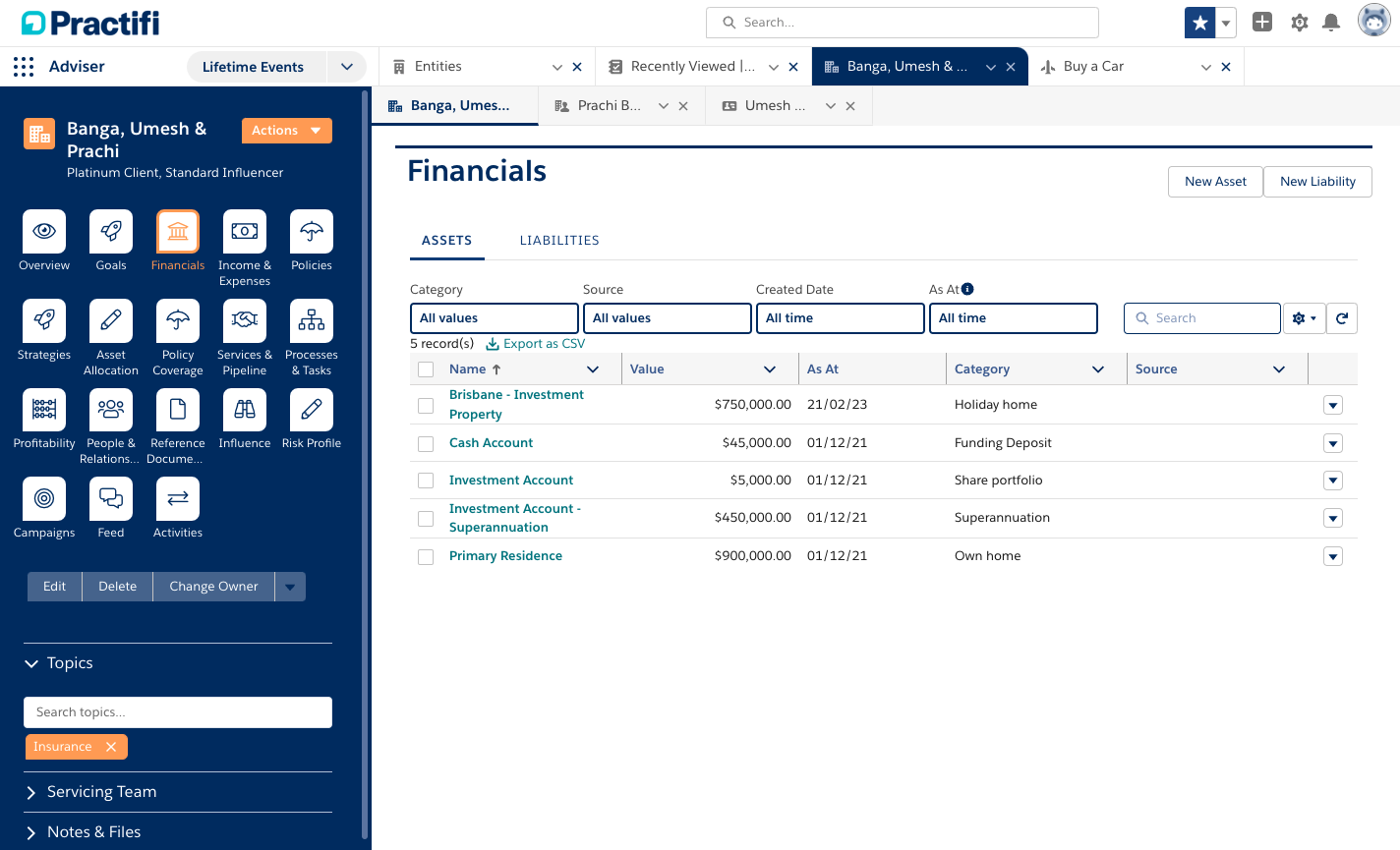The width and height of the screenshot is (1400, 850).
Task: Click the Search topics input field
Action: point(178,712)
